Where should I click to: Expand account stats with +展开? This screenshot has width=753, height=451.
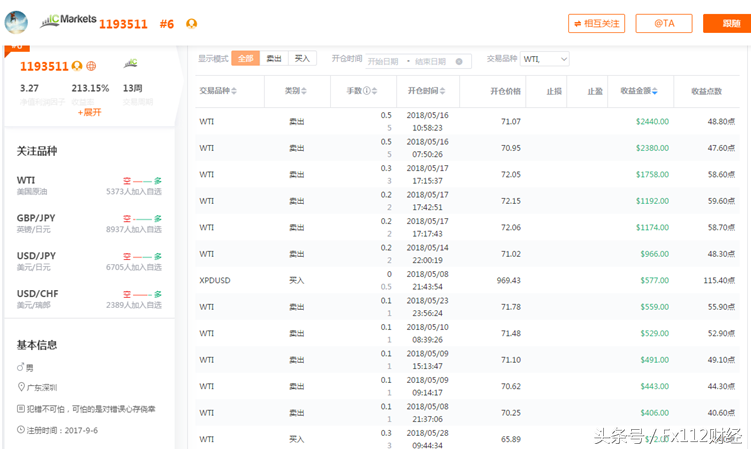89,112
